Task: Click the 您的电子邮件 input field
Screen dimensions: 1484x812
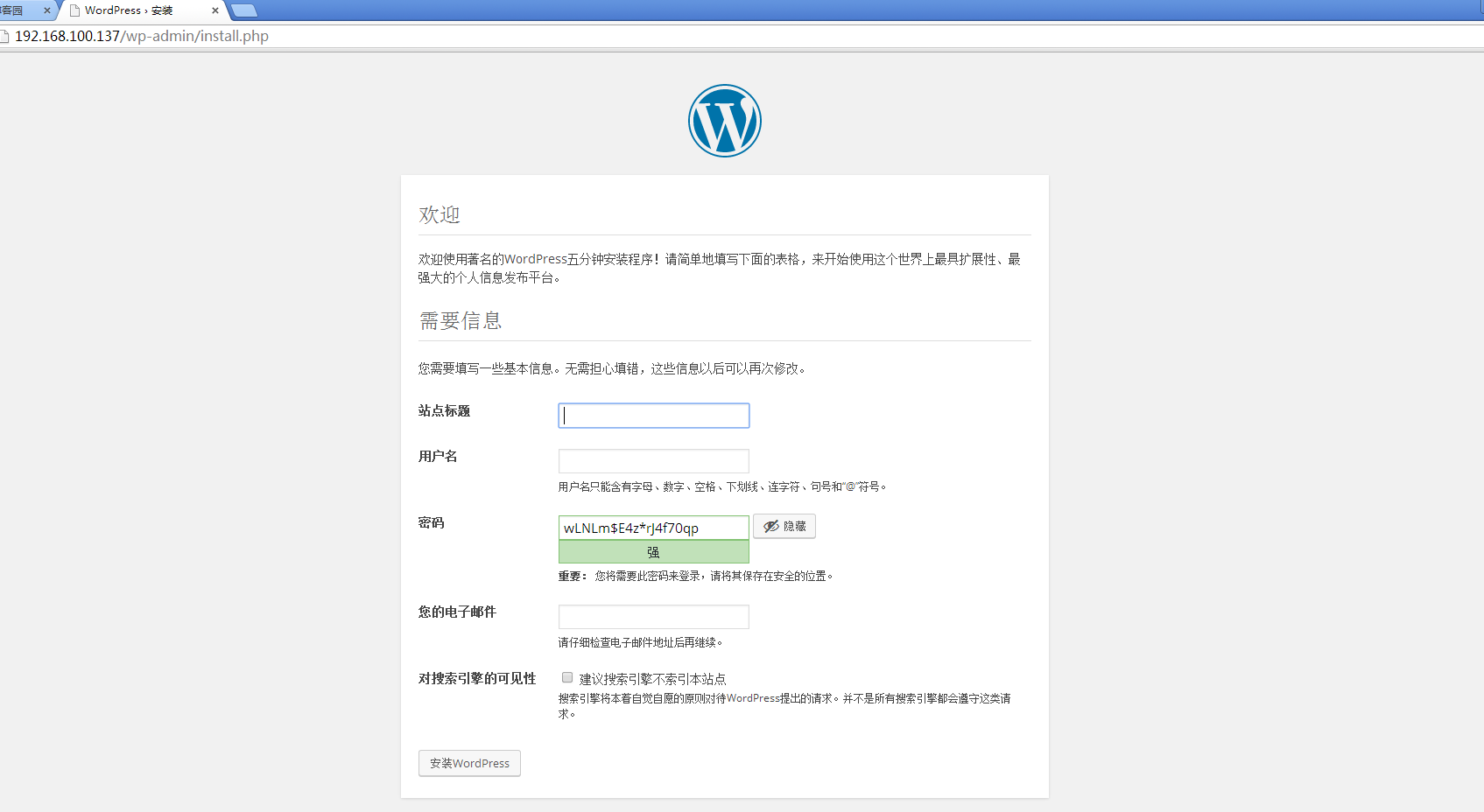Action: pyautogui.click(x=654, y=617)
